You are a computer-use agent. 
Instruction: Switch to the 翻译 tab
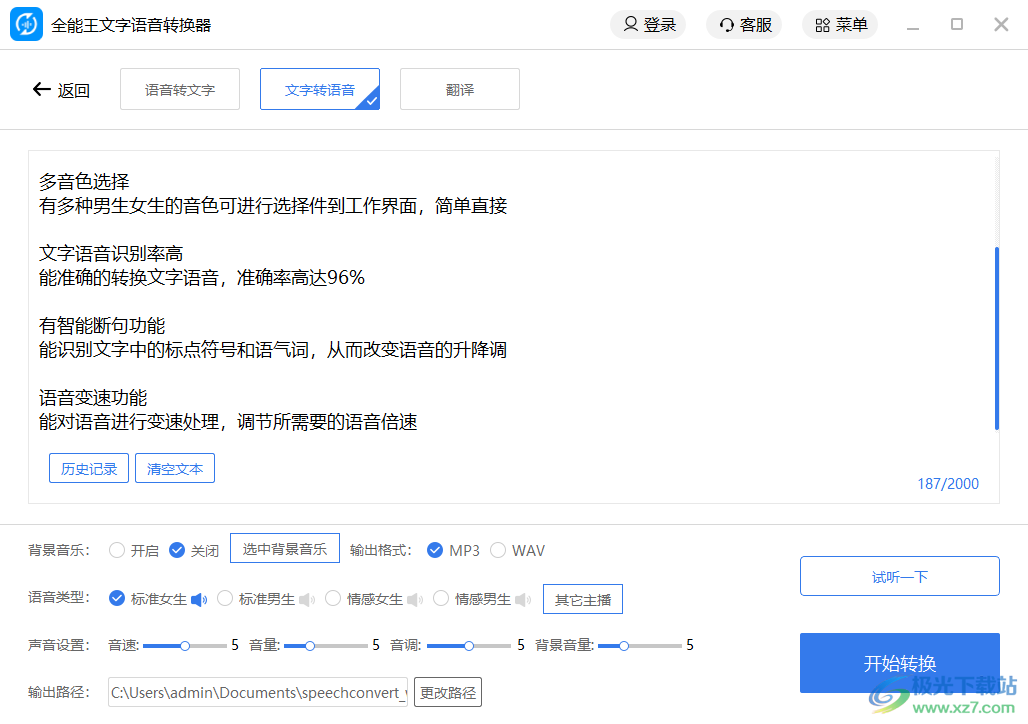460,89
